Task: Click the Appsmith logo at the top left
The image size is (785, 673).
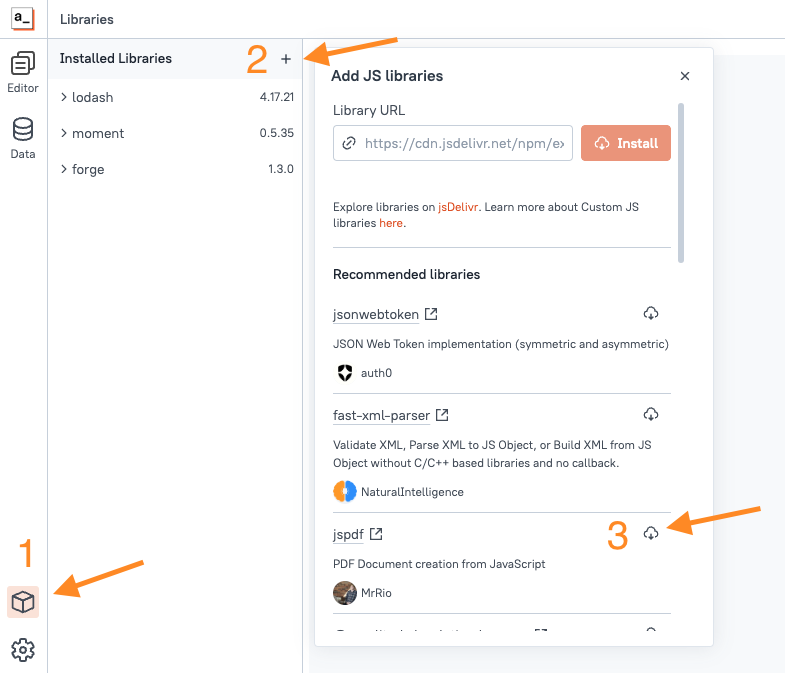Action: 23,19
